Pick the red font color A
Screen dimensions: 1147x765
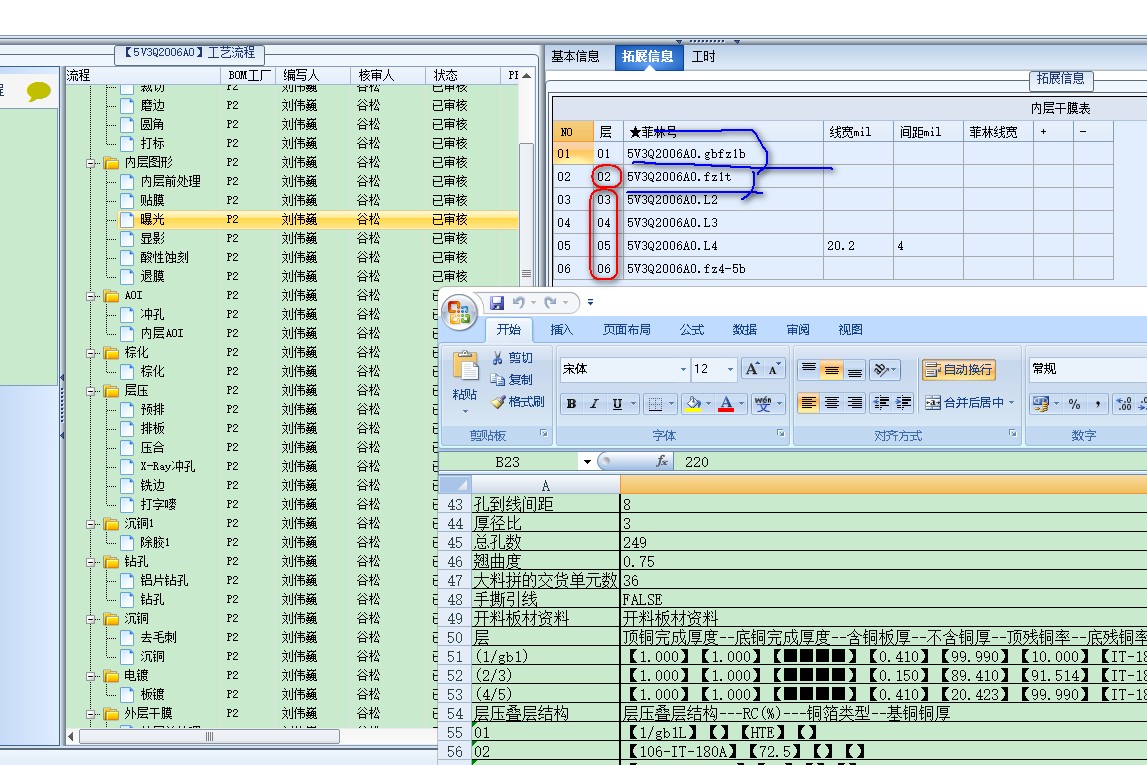[726, 404]
